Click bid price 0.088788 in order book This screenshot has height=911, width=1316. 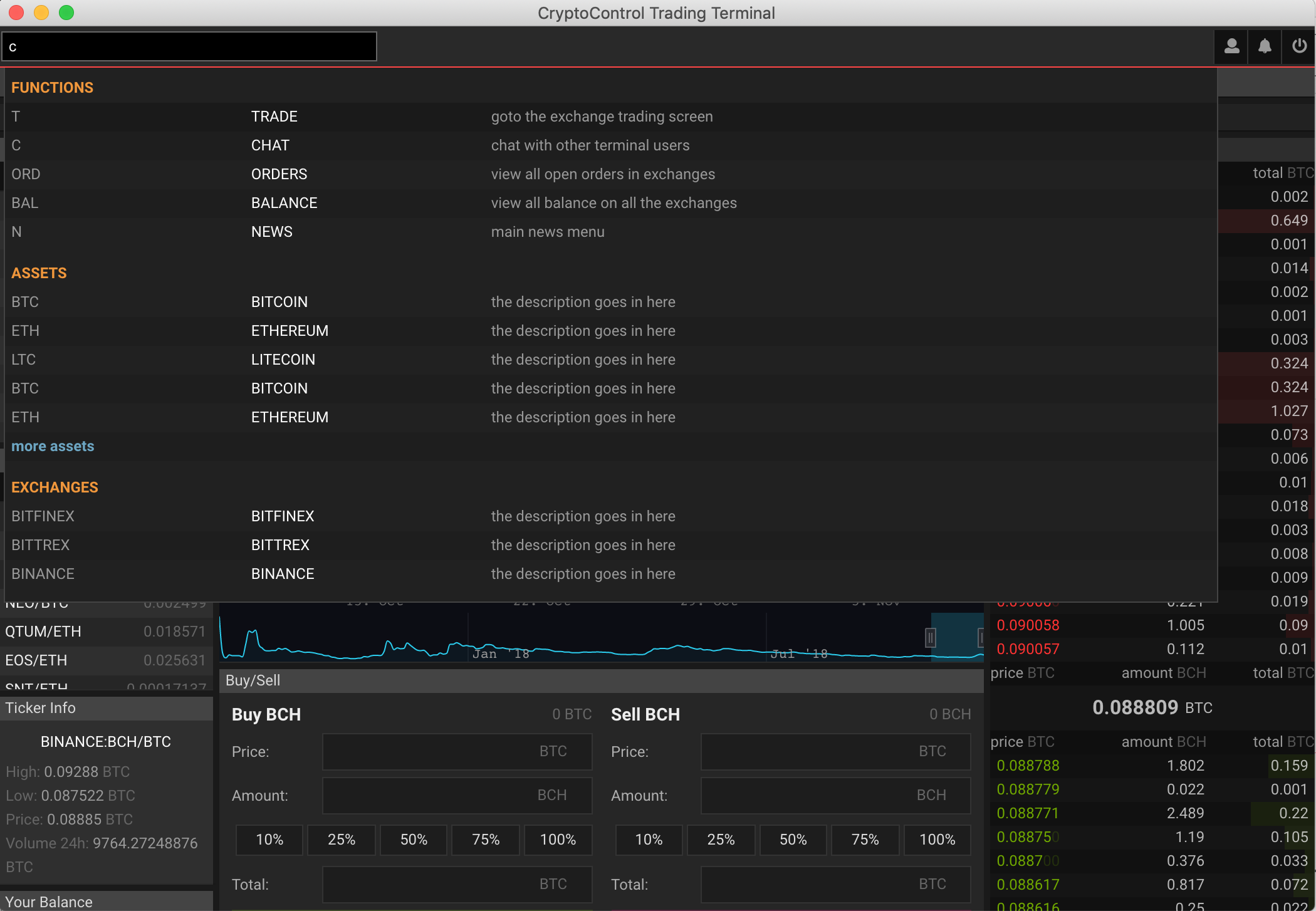tap(1028, 766)
